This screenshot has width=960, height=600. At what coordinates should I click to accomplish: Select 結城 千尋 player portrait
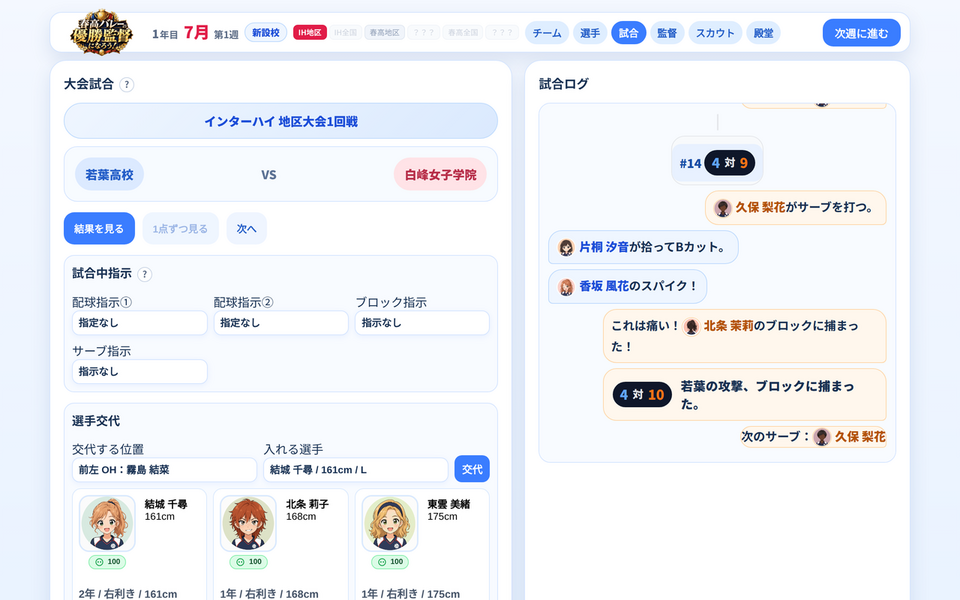click(107, 523)
